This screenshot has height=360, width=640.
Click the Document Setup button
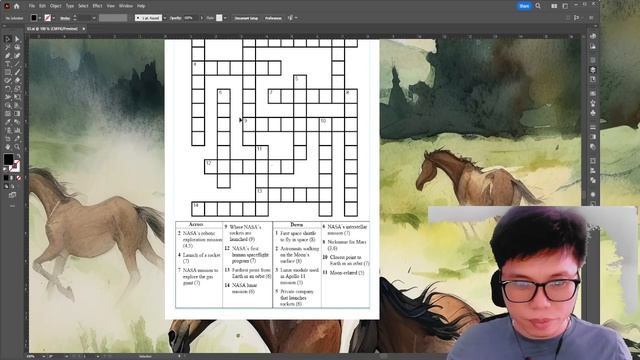pos(246,18)
